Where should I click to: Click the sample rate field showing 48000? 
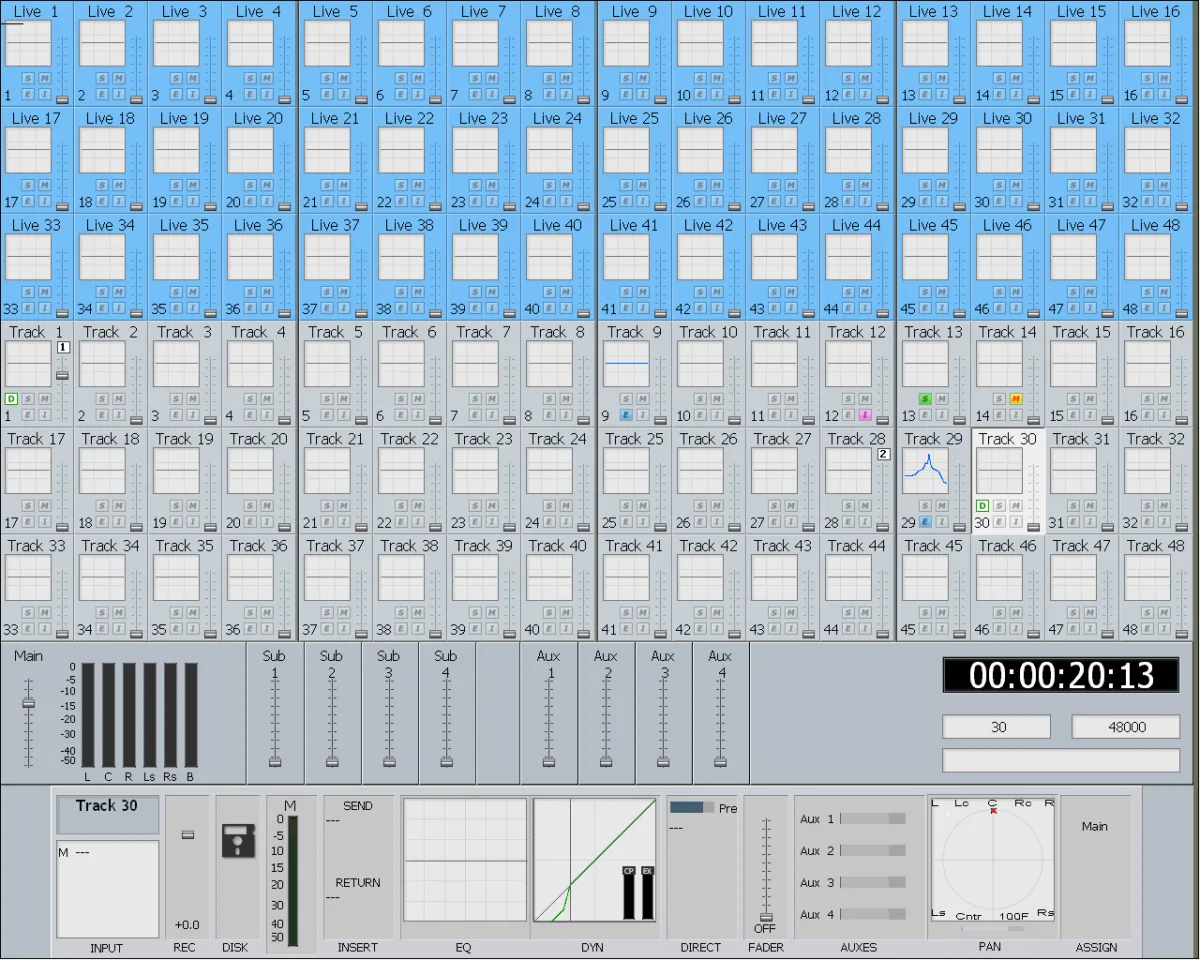[x=1126, y=727]
